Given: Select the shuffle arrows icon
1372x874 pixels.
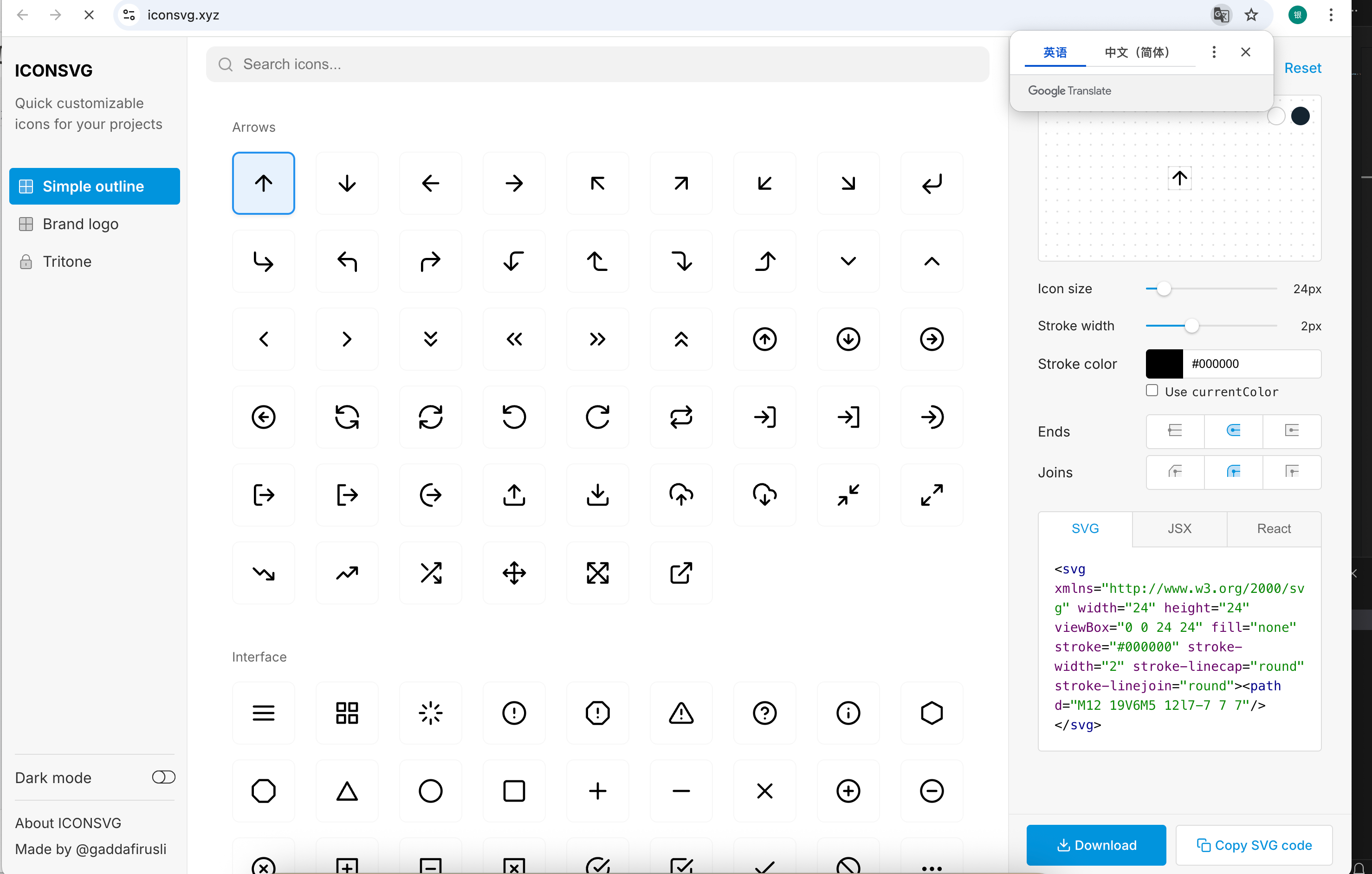Looking at the screenshot, I should coord(430,573).
